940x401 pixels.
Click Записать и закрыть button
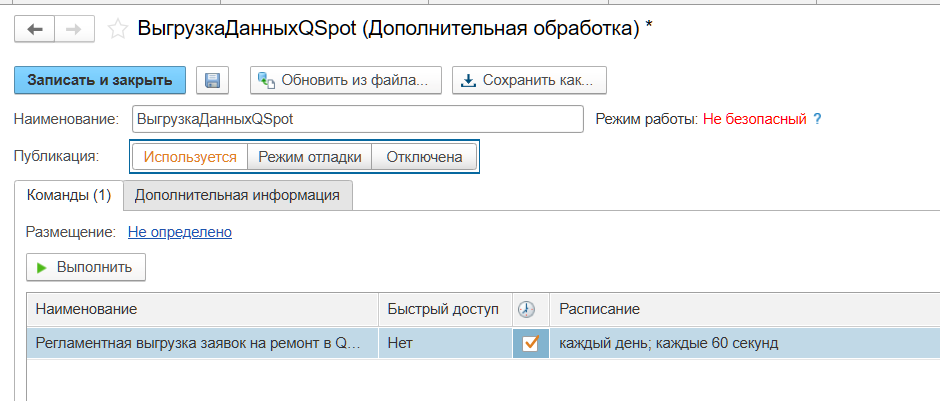pos(100,80)
